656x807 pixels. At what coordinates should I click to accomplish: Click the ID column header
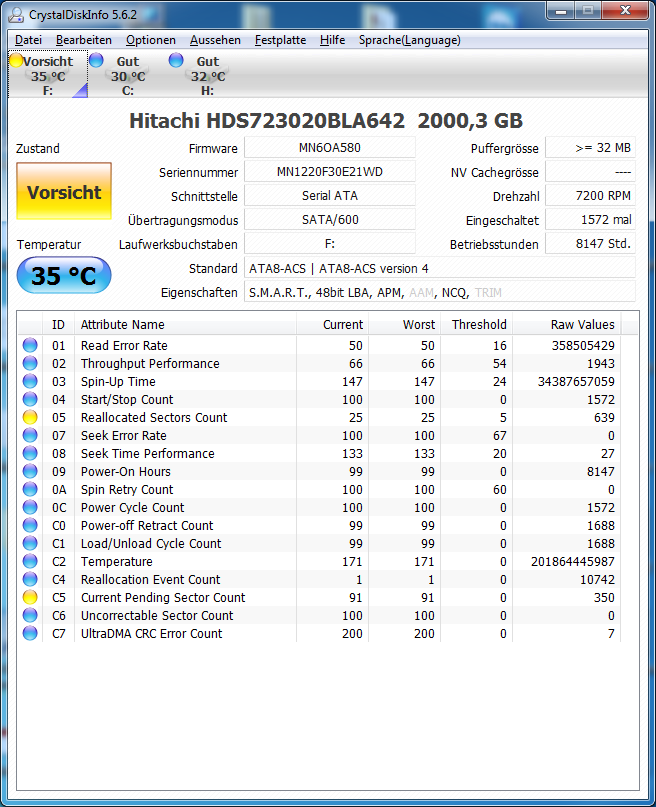[58, 324]
